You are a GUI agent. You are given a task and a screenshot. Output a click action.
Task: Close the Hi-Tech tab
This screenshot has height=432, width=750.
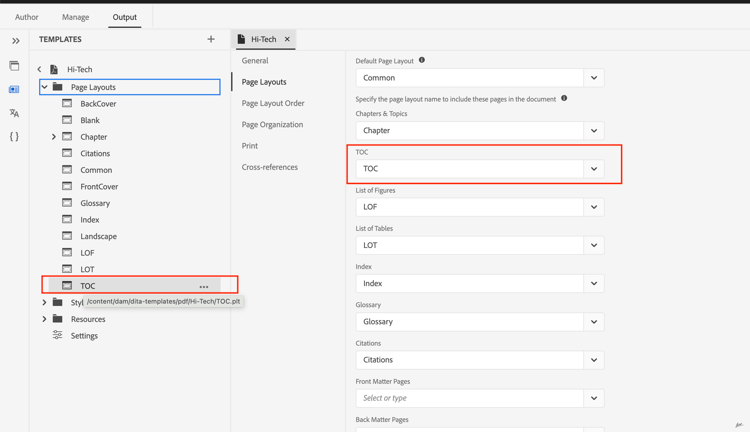[x=287, y=40]
